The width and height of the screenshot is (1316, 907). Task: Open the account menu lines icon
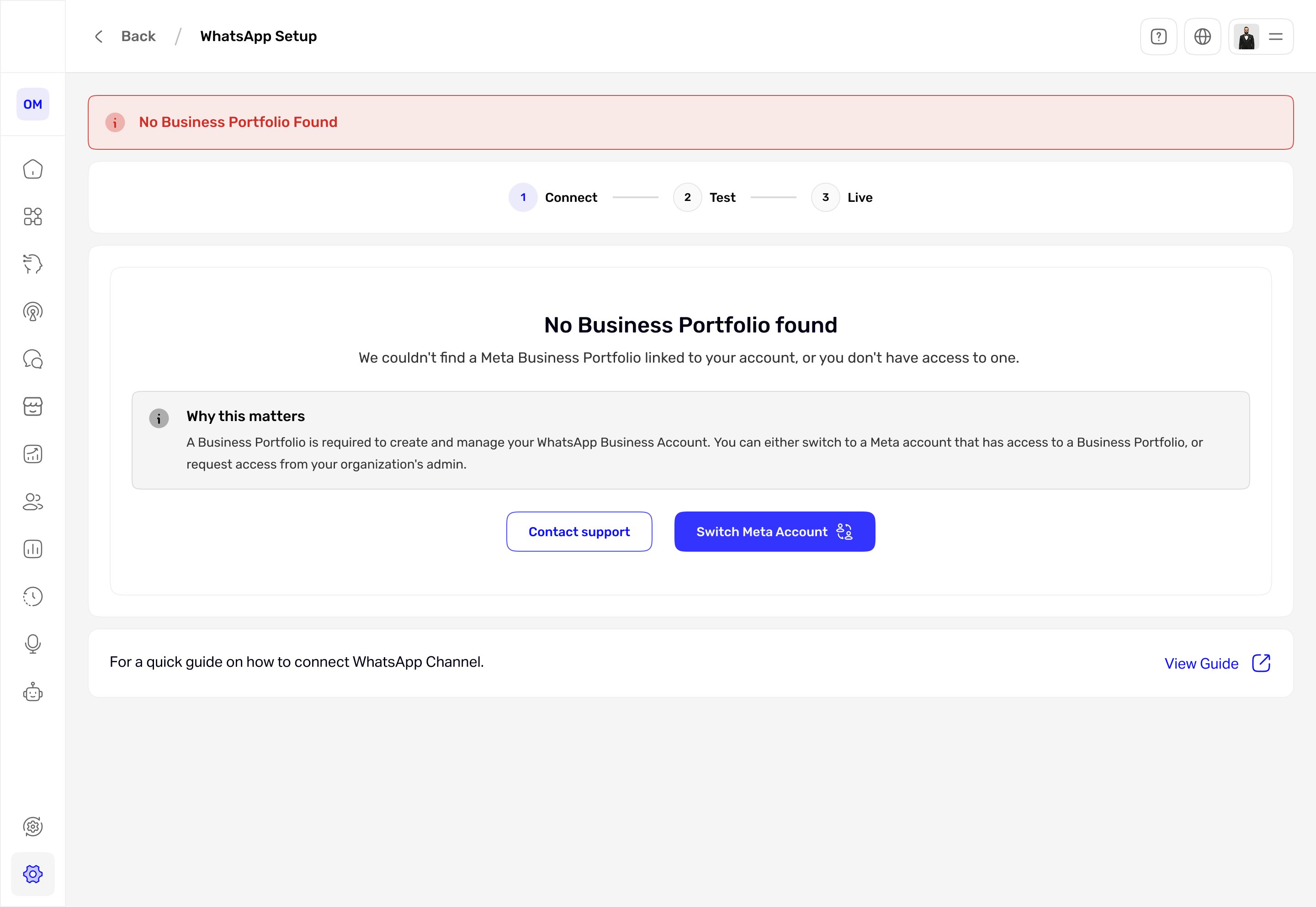(x=1276, y=37)
